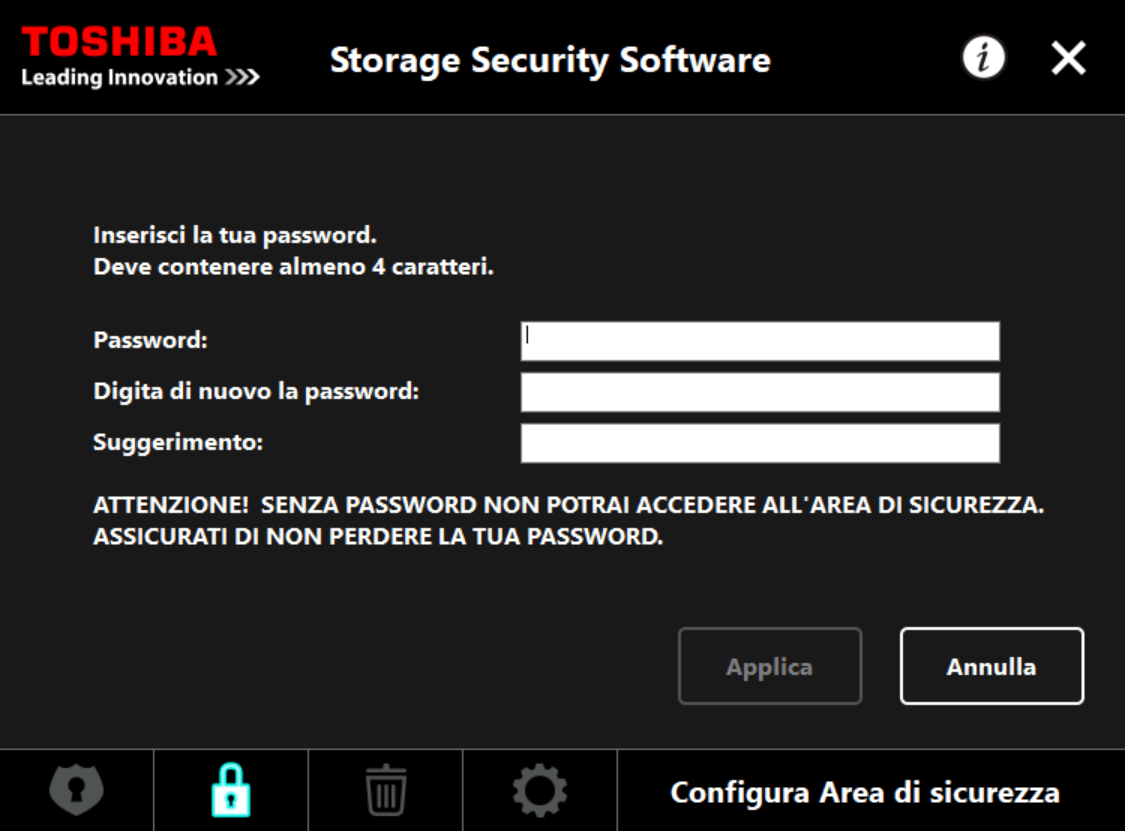1125x831 pixels.
Task: Click the Storage Security Software title
Action: point(550,60)
